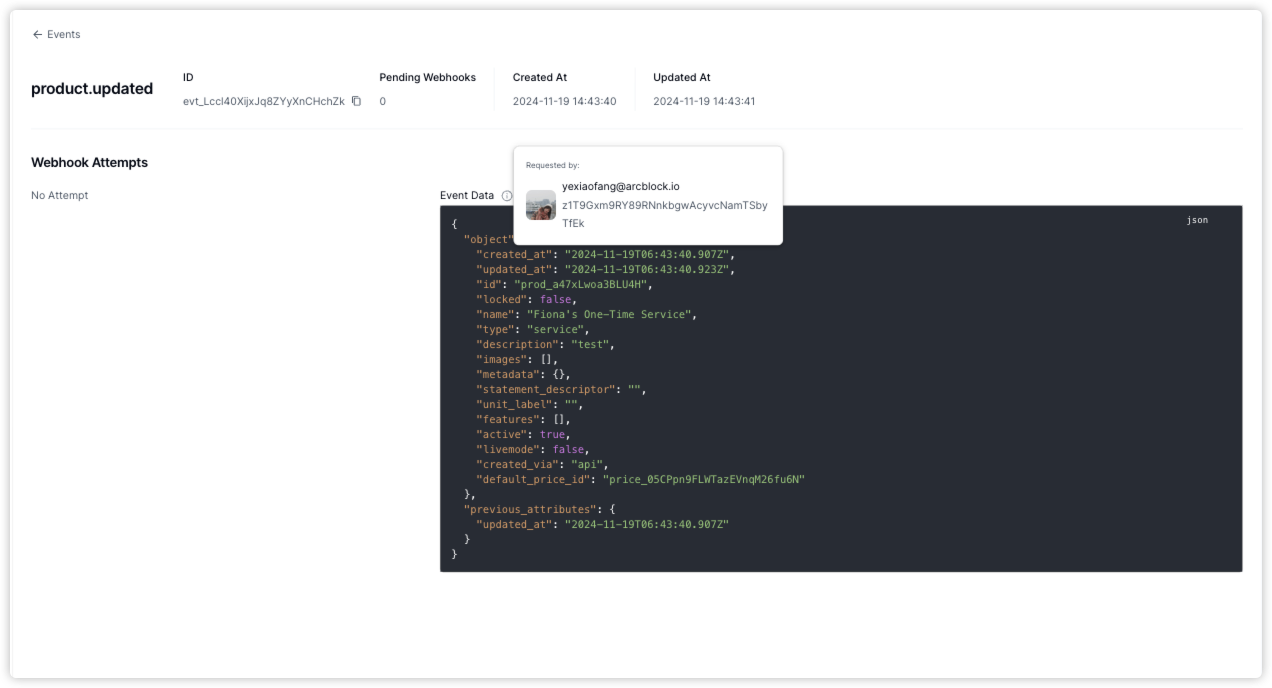Image resolution: width=1272 pixels, height=688 pixels.
Task: Click the "name" line with Fiona's One-Time Service
Action: click(585, 314)
